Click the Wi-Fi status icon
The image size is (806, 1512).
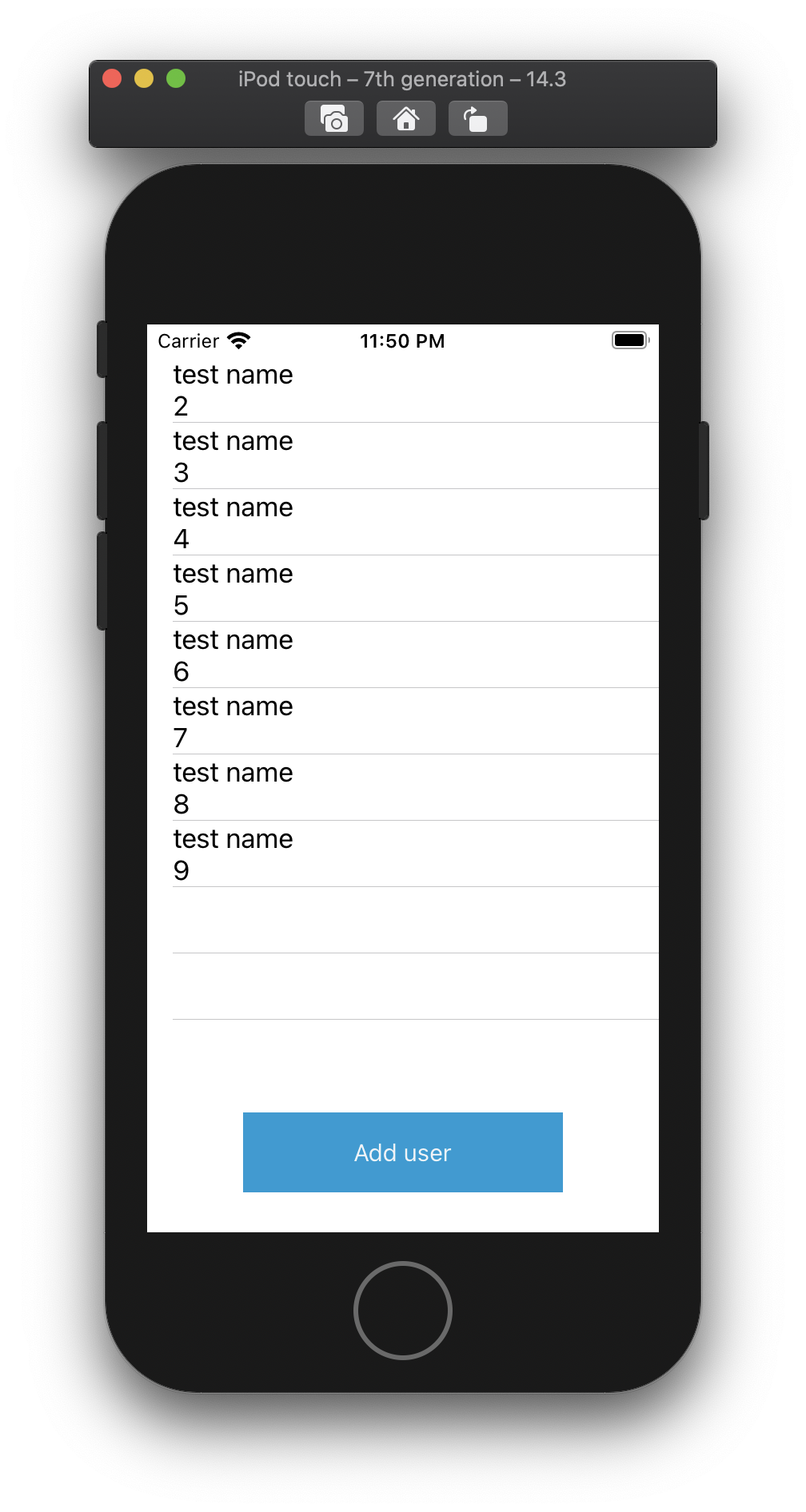(x=238, y=341)
